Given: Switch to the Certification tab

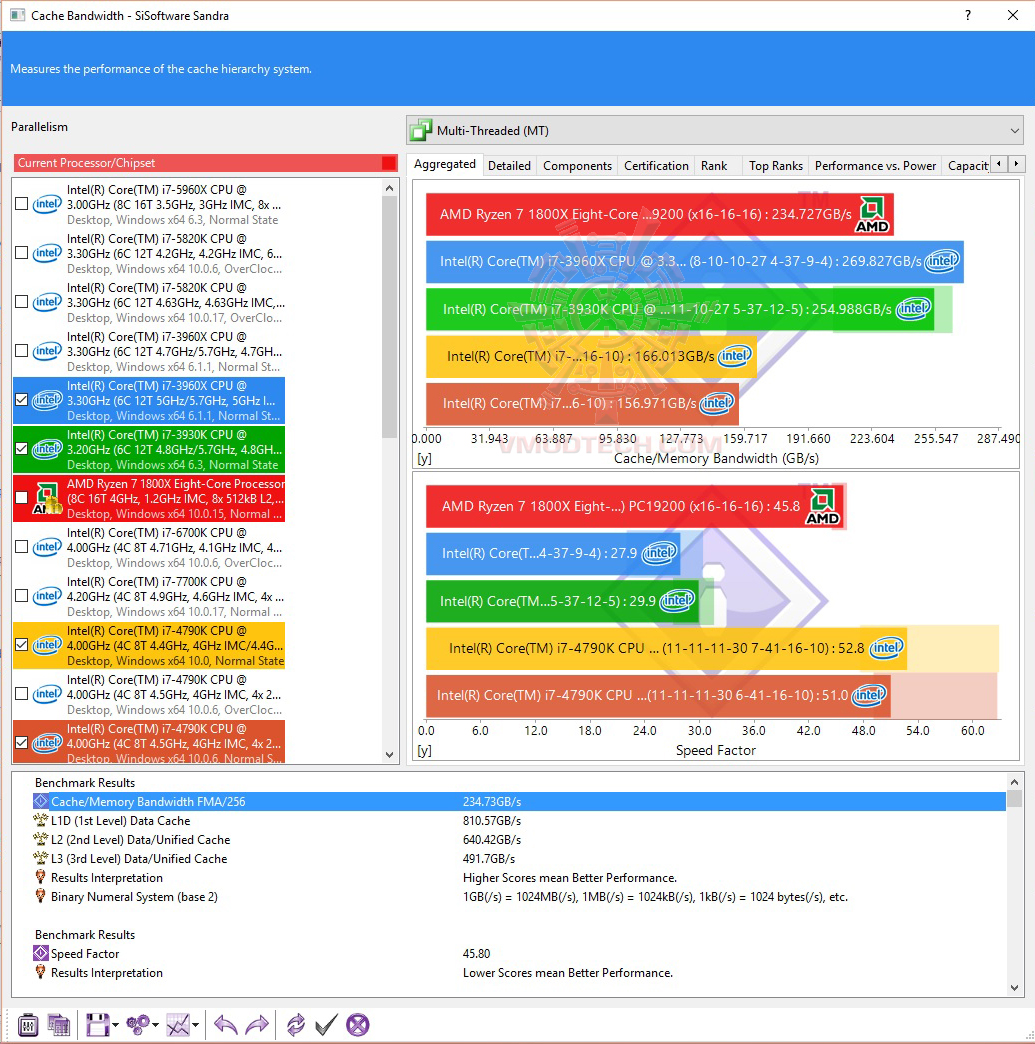Looking at the screenshot, I should (x=656, y=166).
